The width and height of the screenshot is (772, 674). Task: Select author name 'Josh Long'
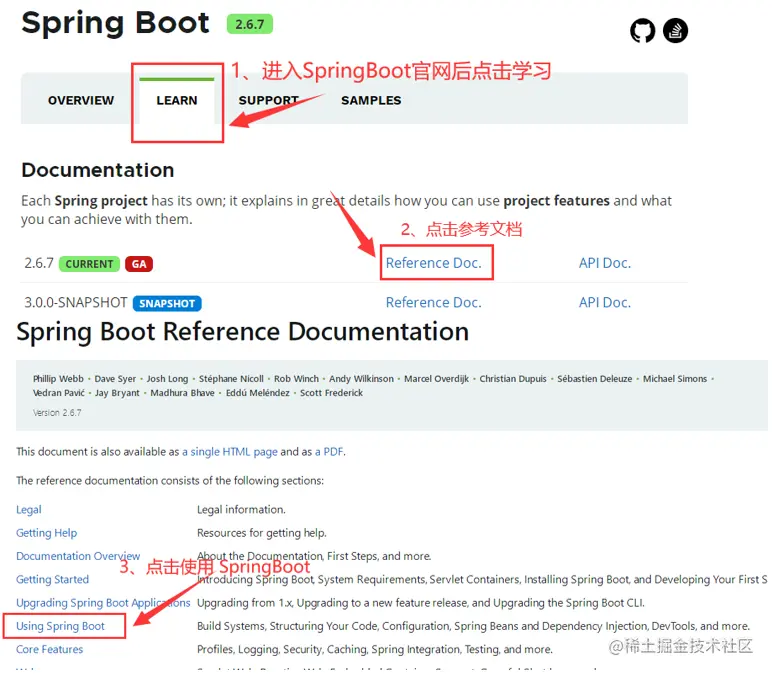(167, 379)
